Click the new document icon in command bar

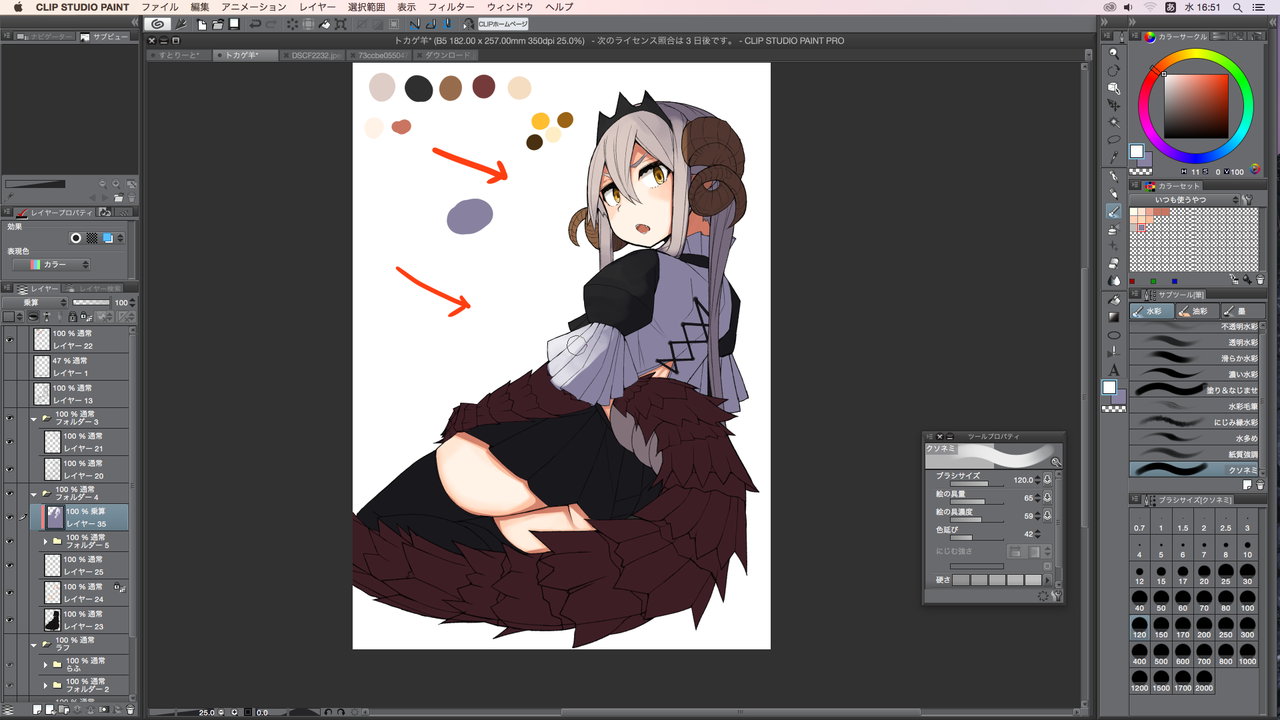[x=201, y=24]
